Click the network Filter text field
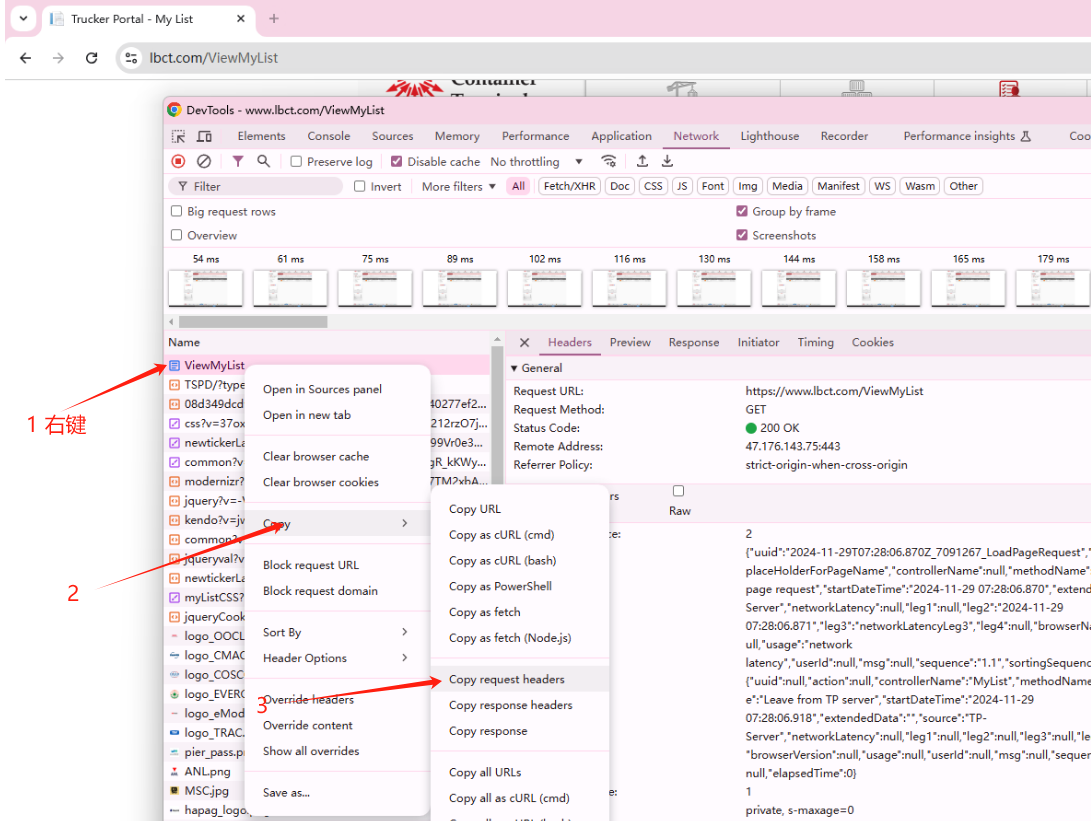 click(256, 186)
